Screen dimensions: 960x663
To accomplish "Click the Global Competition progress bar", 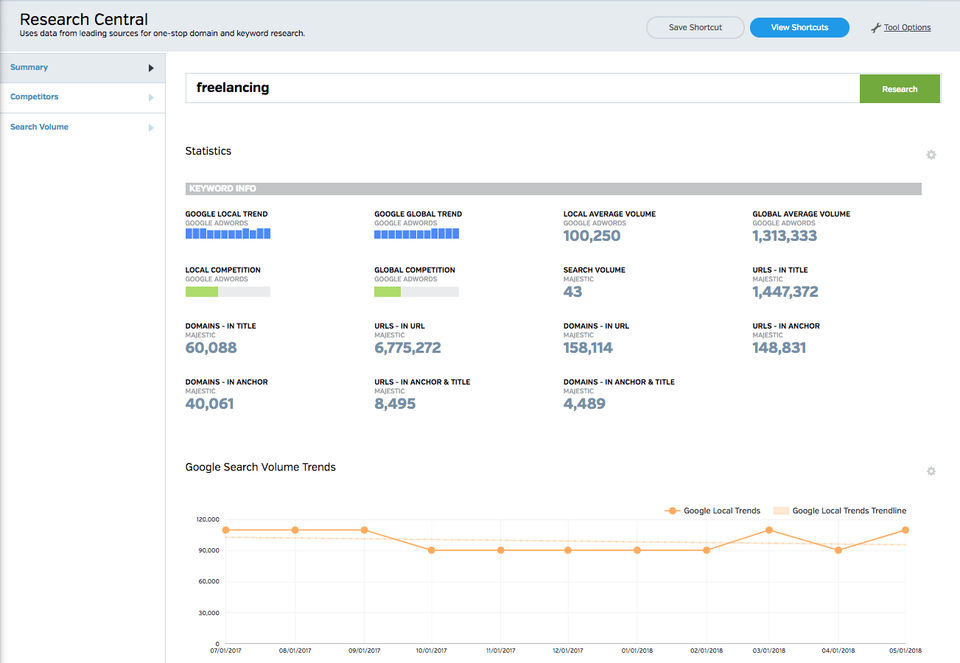I will tap(416, 292).
